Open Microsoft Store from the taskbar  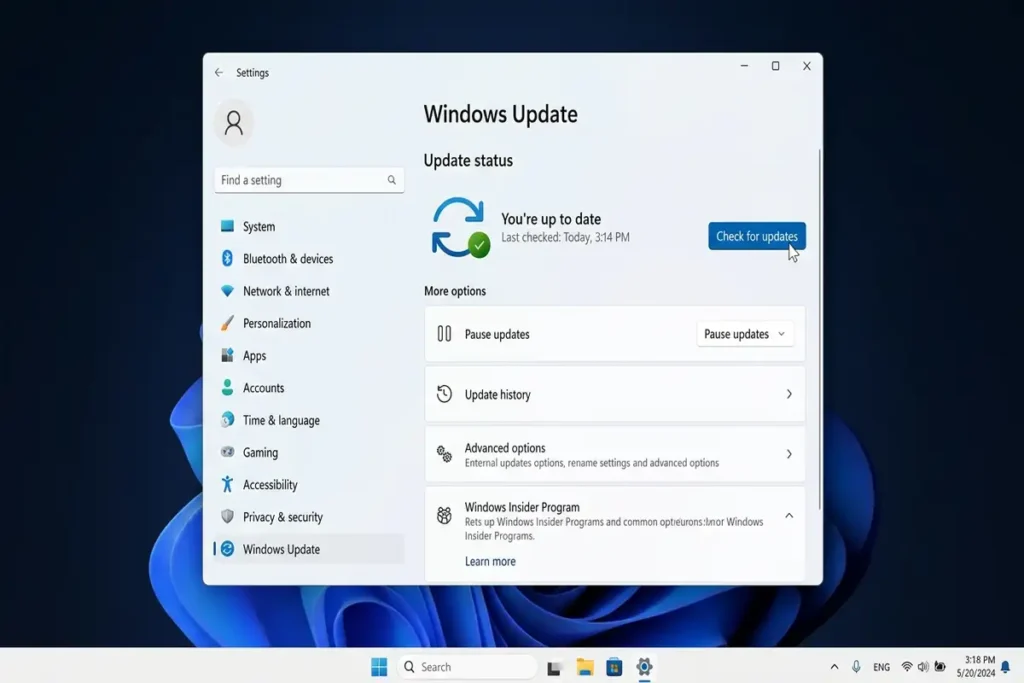coord(614,667)
